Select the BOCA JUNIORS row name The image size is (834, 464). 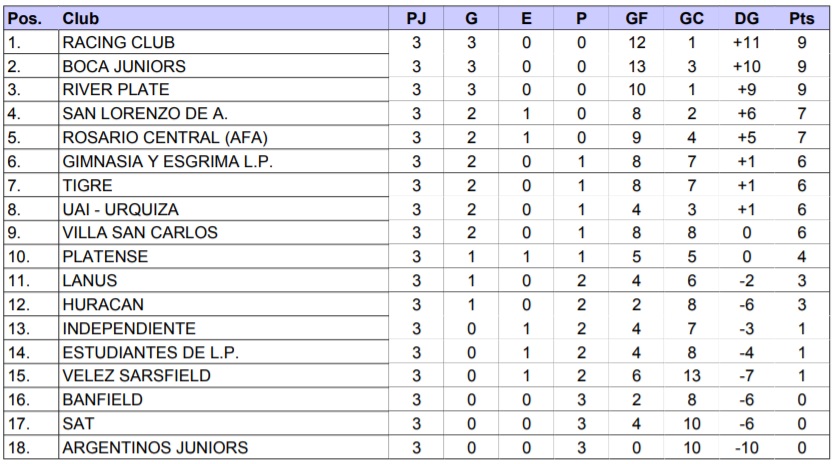(x=123, y=67)
